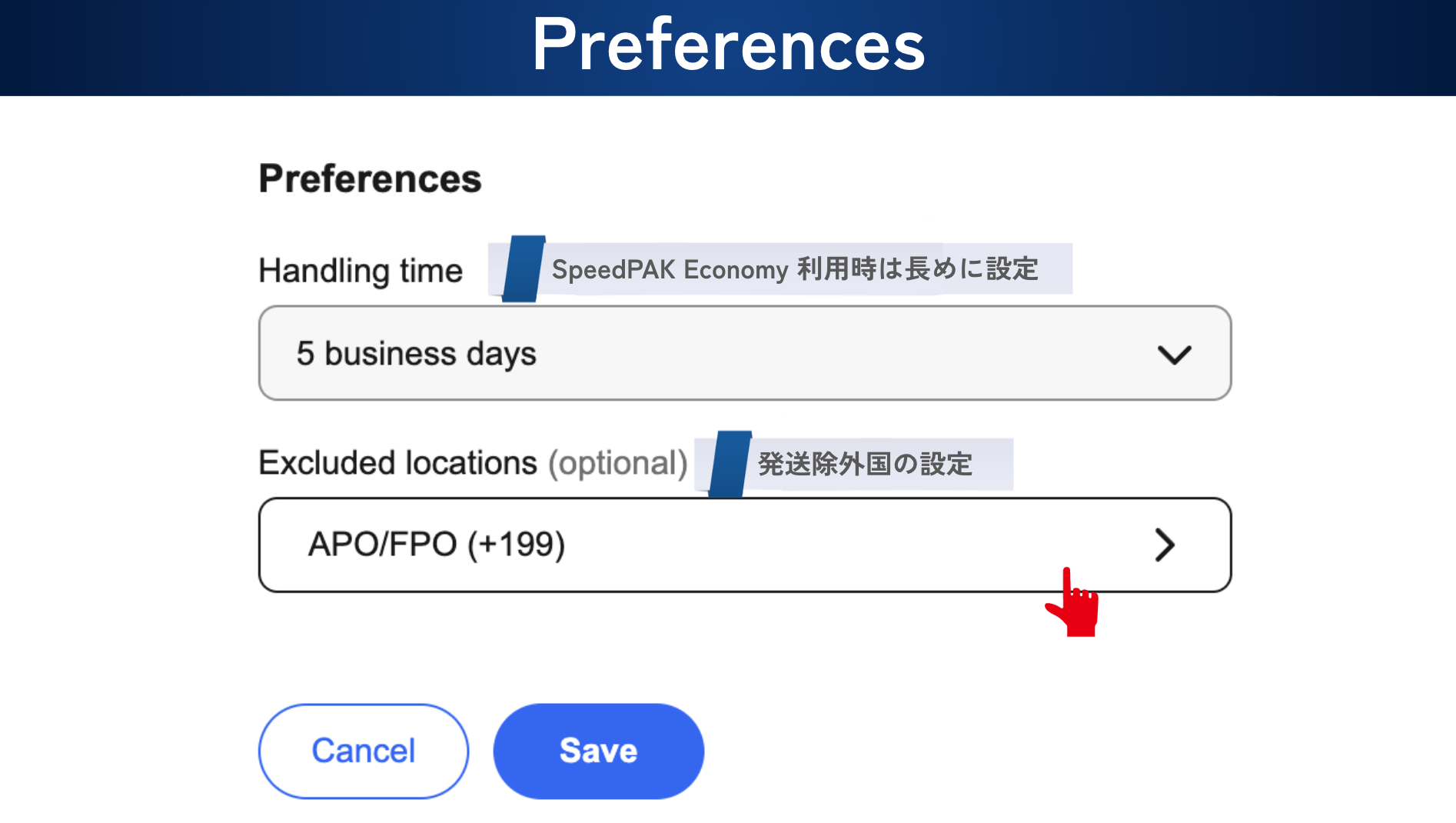Click the Save button
The height and width of the screenshot is (823, 1456).
pyautogui.click(x=598, y=751)
